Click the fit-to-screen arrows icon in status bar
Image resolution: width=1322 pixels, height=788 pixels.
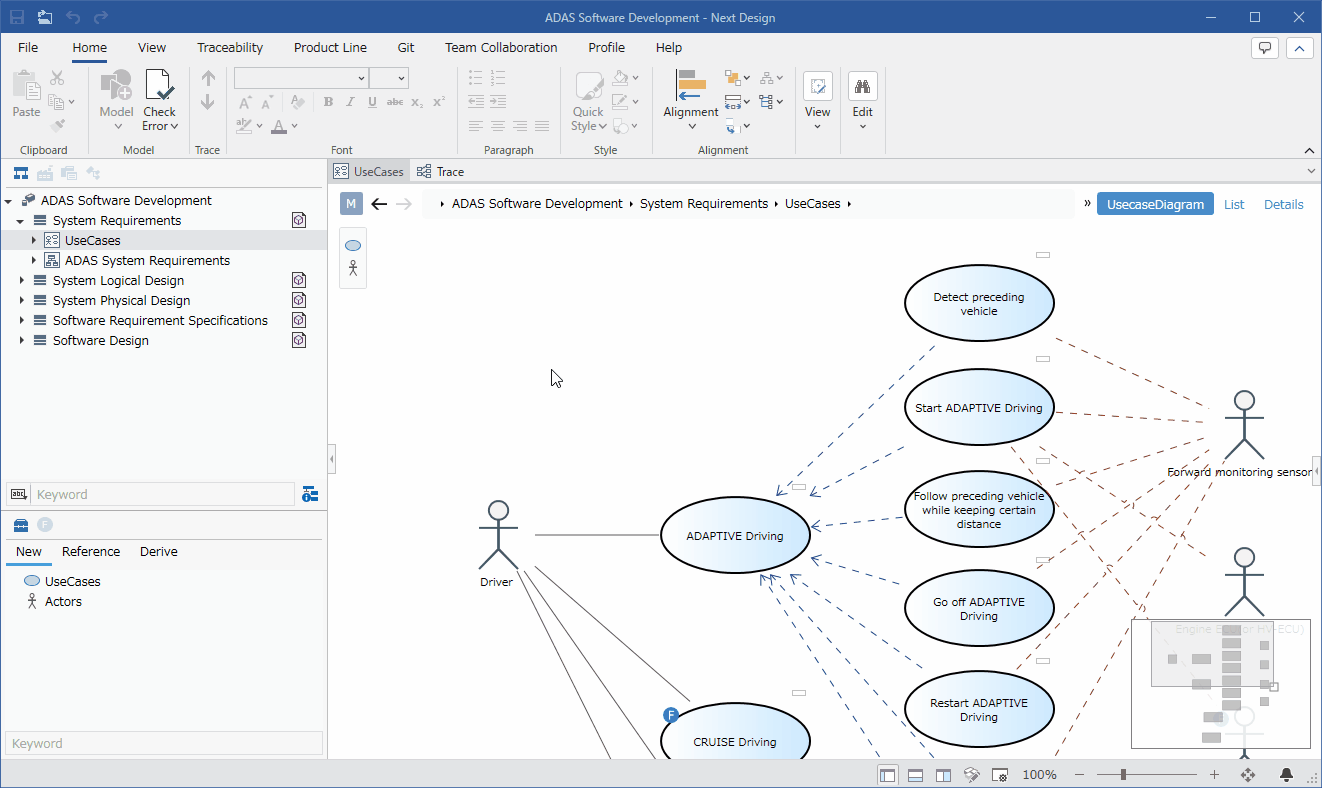point(1248,775)
